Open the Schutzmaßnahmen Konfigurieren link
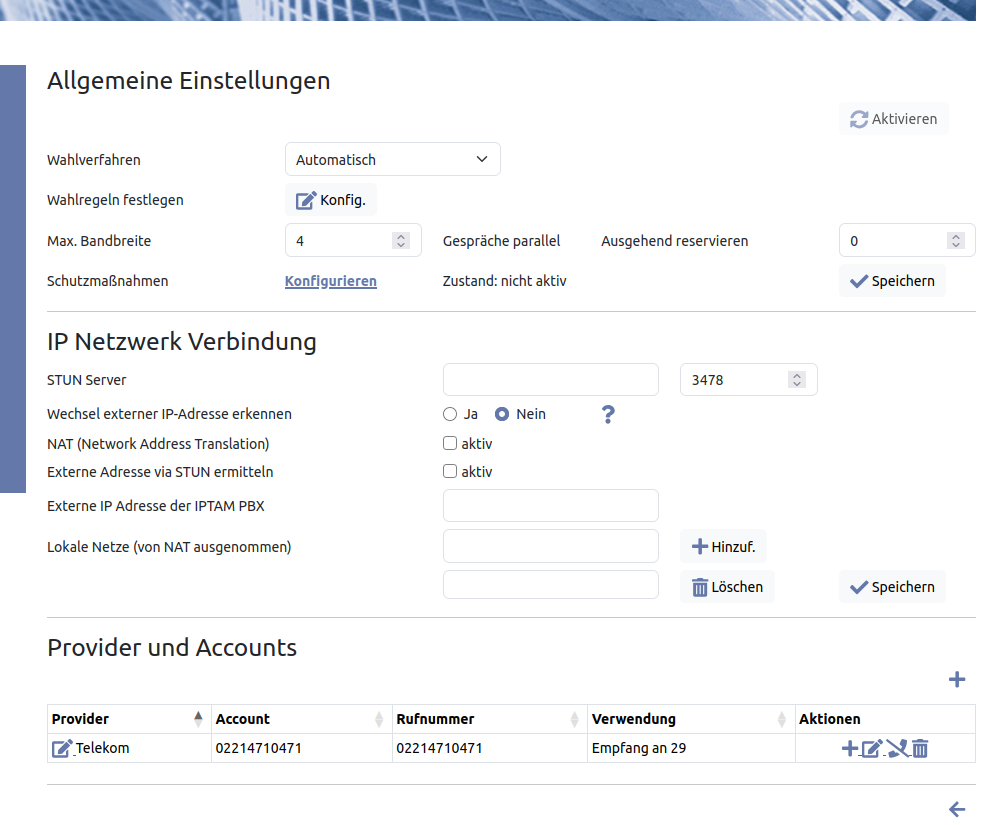 coord(330,281)
